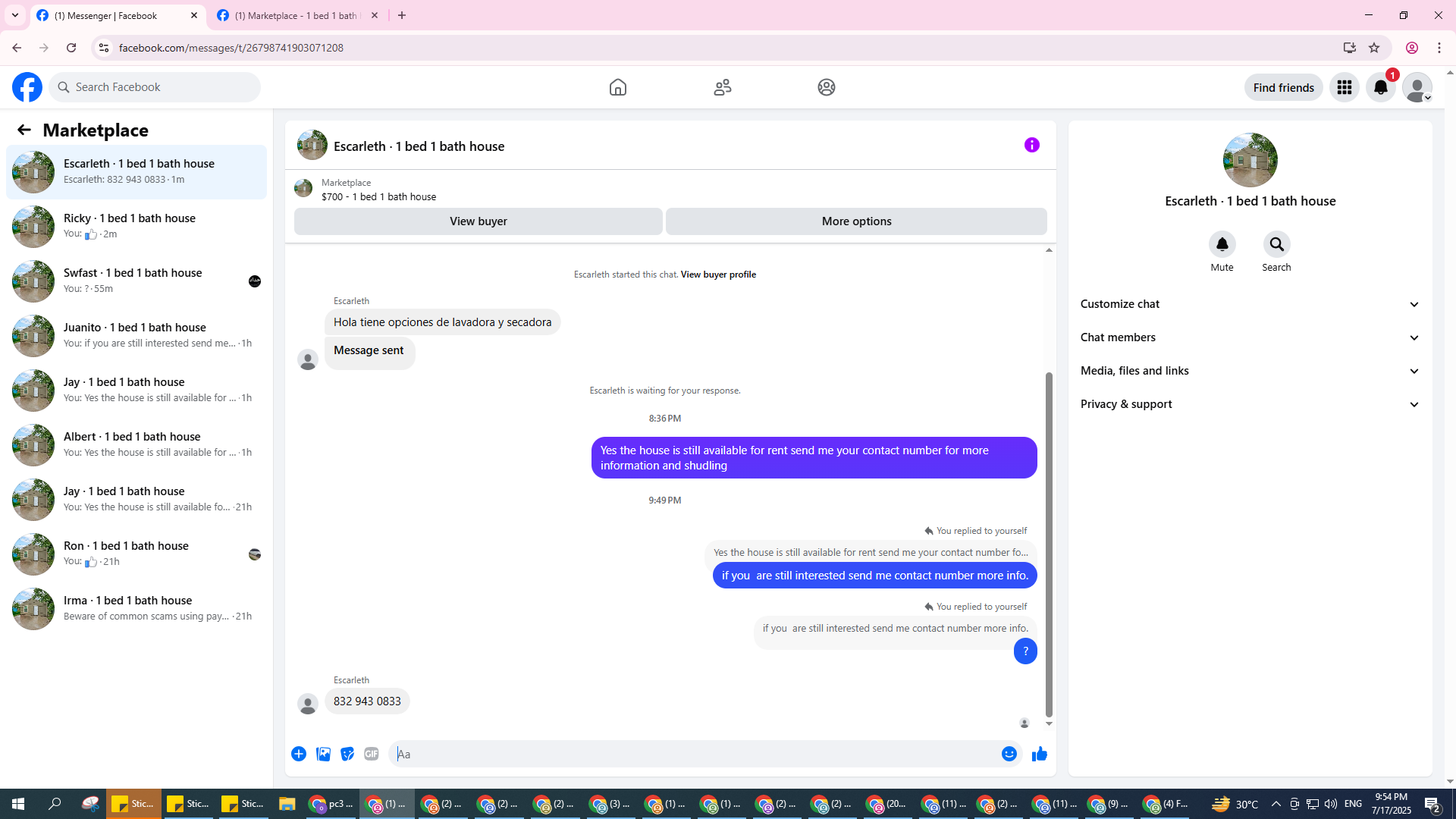Open File Explorer from the taskbar
This screenshot has height=819, width=1456.
pos(287,804)
